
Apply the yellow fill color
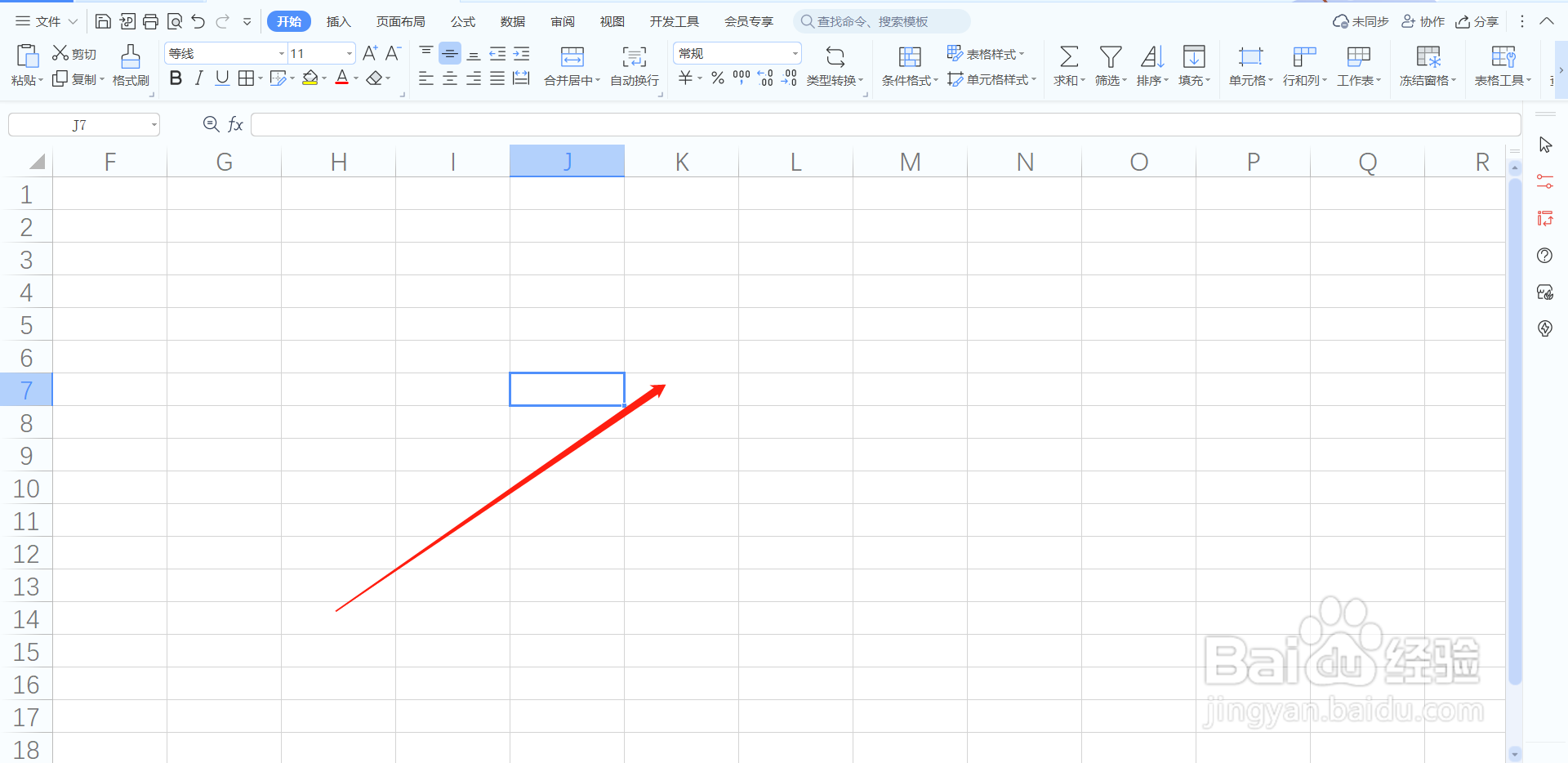(x=310, y=78)
